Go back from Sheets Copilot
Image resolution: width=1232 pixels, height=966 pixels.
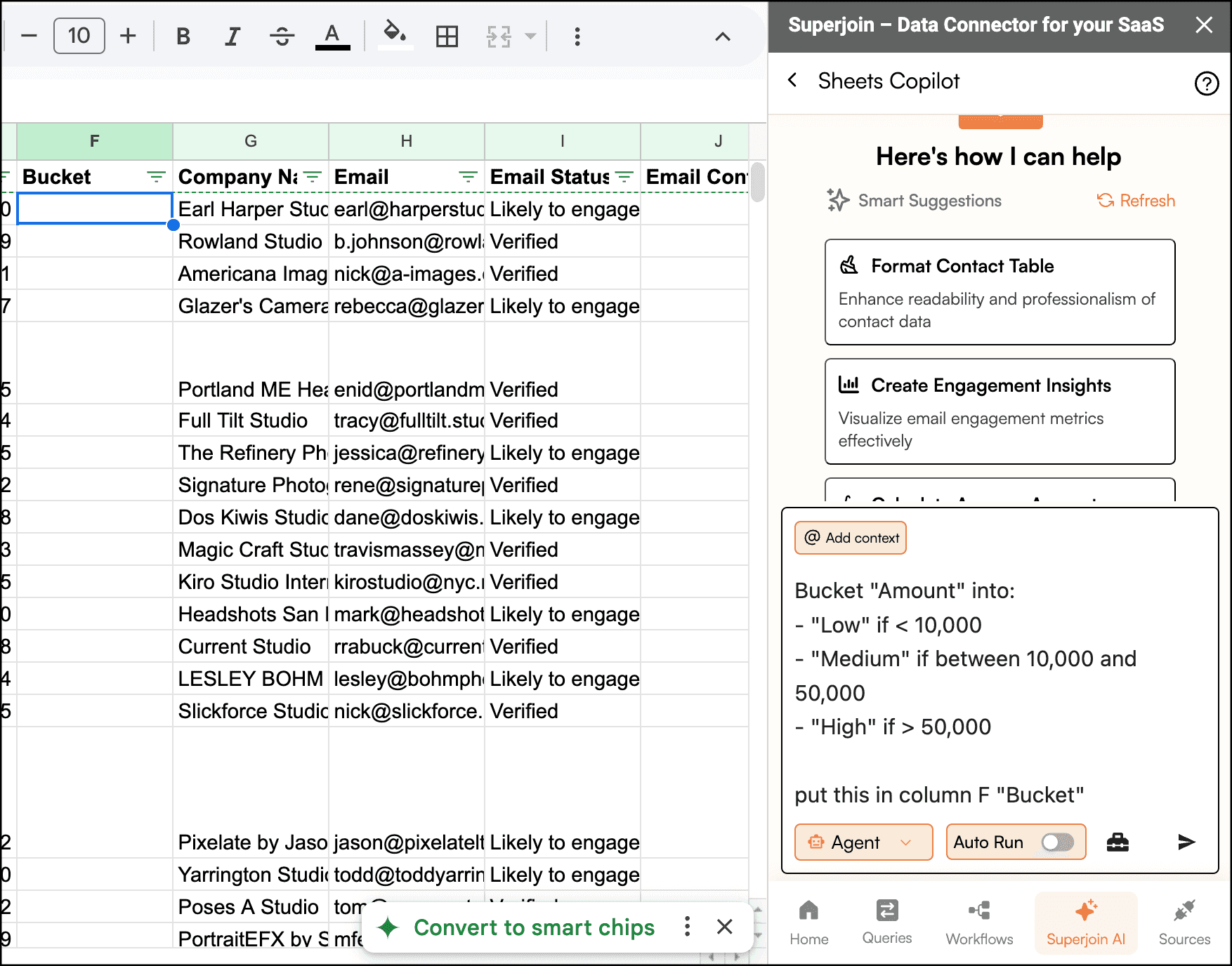(x=792, y=80)
